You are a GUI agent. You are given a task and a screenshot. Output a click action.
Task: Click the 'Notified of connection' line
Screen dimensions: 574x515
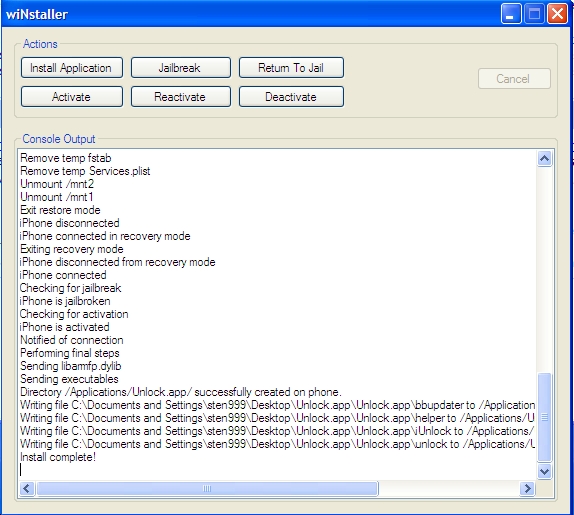pyautogui.click(x=72, y=340)
